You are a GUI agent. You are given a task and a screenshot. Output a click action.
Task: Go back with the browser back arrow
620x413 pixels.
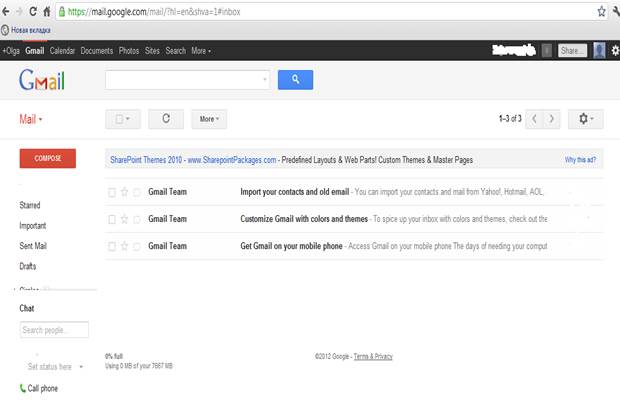coord(6,11)
